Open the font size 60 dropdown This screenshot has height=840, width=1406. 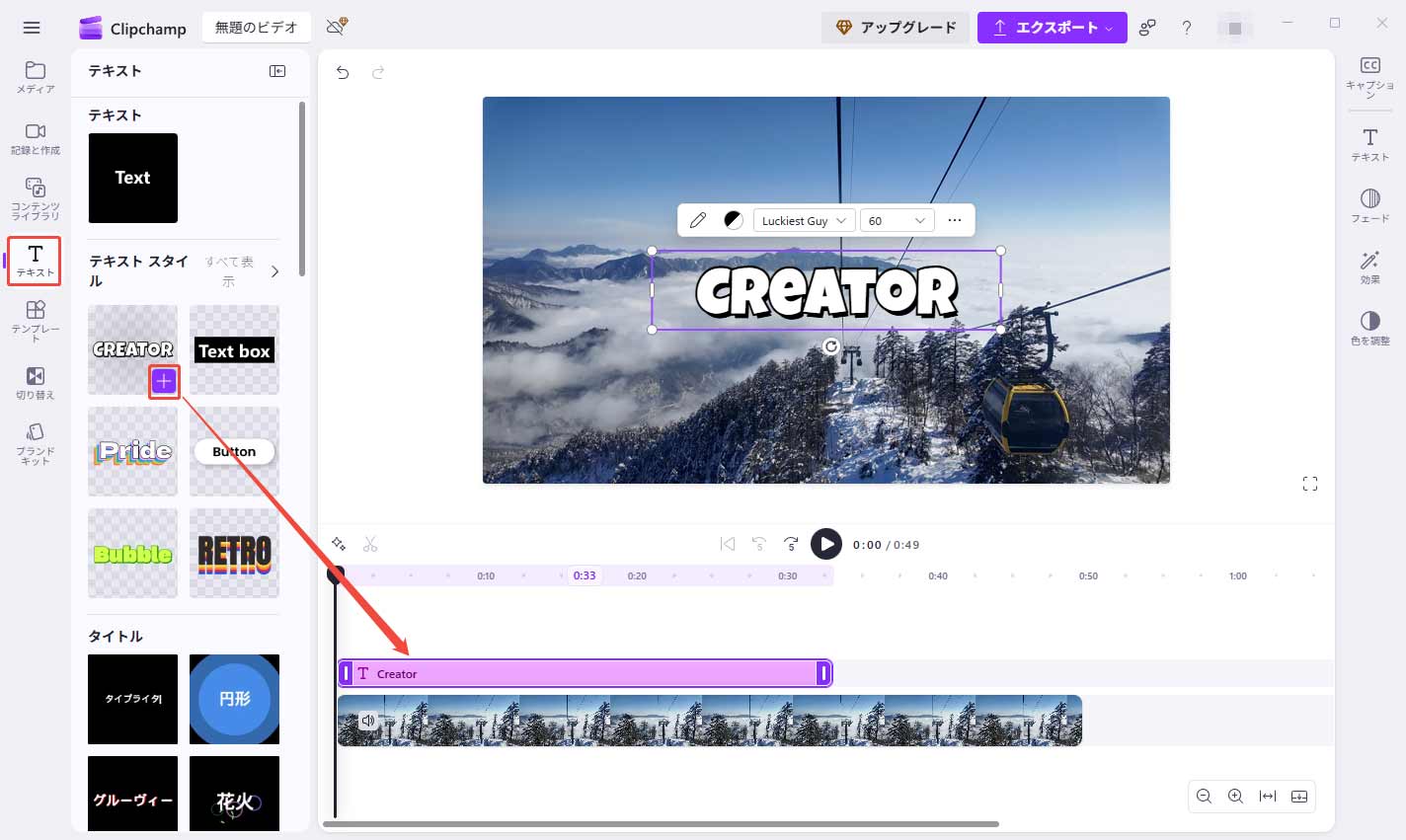(x=897, y=220)
